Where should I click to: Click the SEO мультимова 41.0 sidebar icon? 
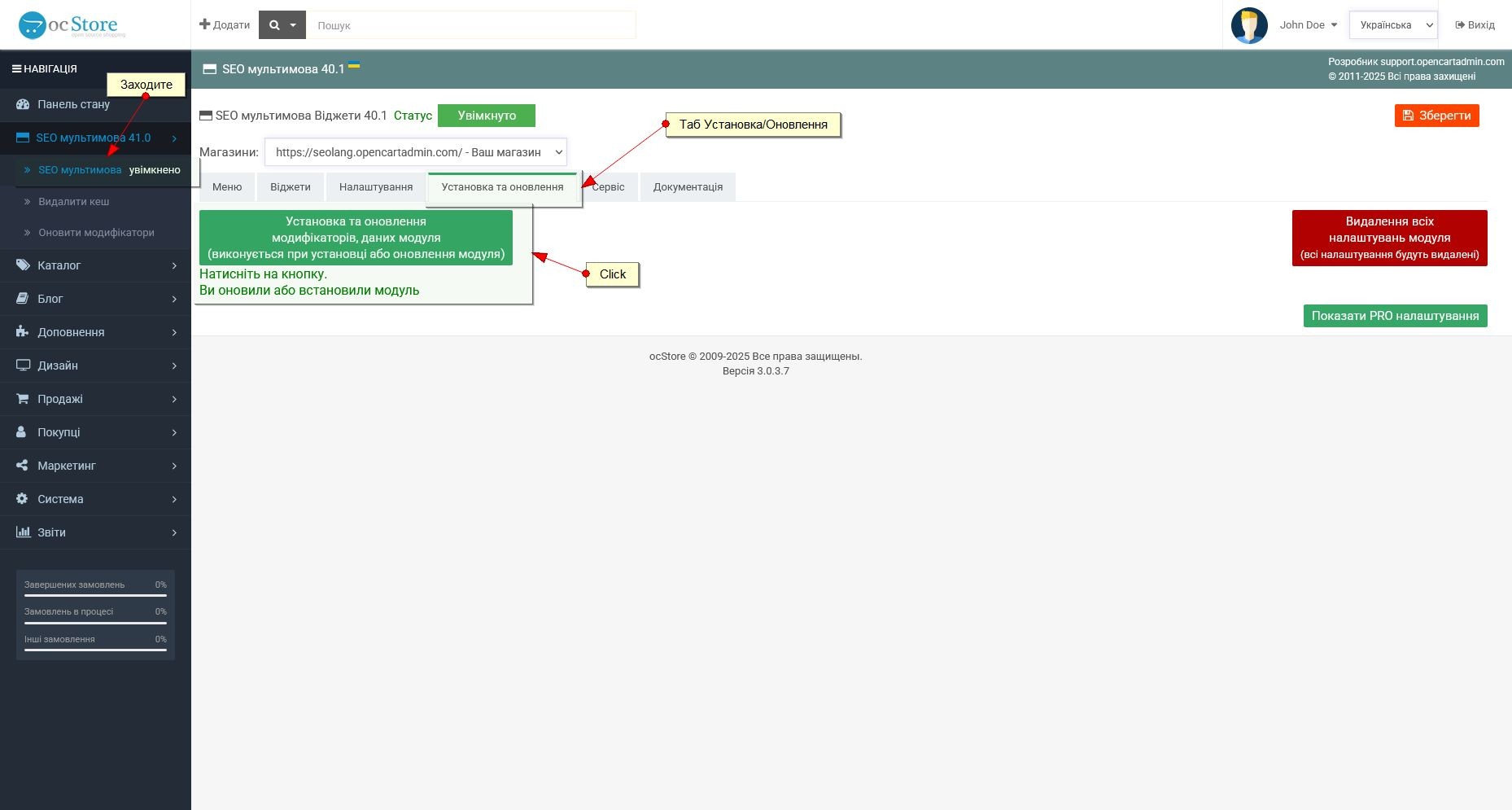click(23, 138)
